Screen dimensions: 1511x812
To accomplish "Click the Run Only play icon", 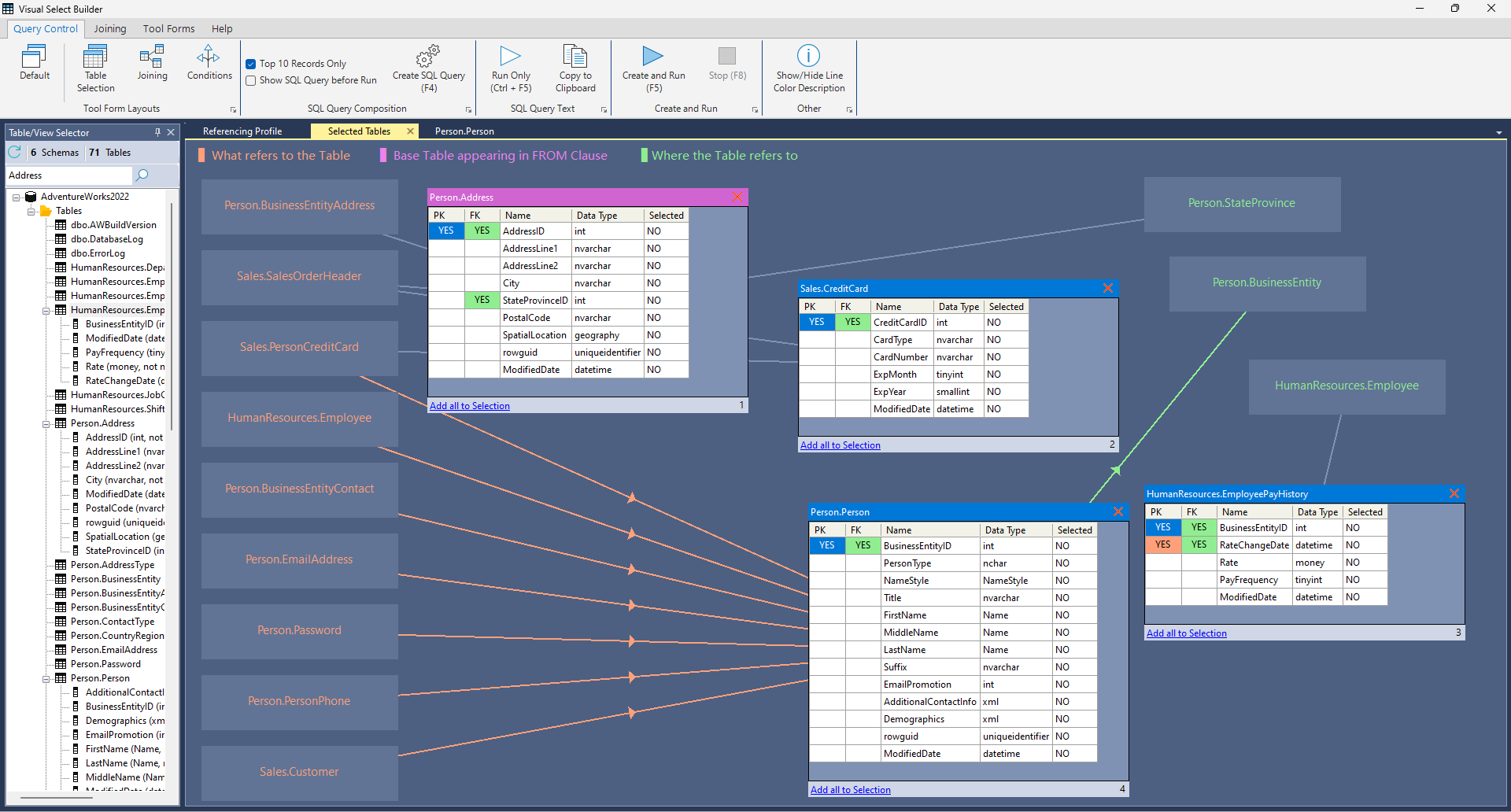I will click(510, 57).
